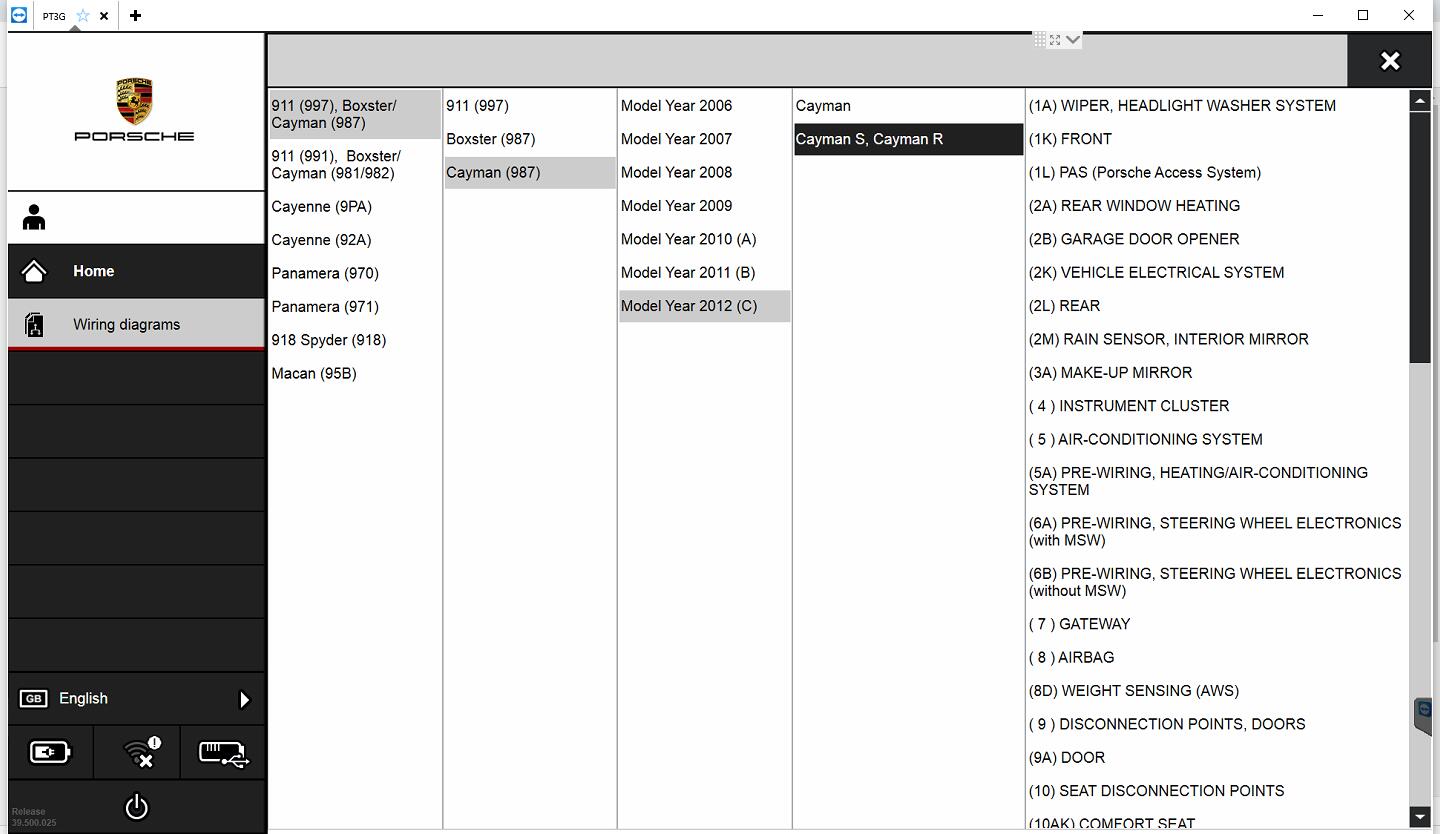This screenshot has height=834, width=1440.
Task: Select 911 (991), Boxster/Cayman (981/982) group
Action: pos(355,164)
